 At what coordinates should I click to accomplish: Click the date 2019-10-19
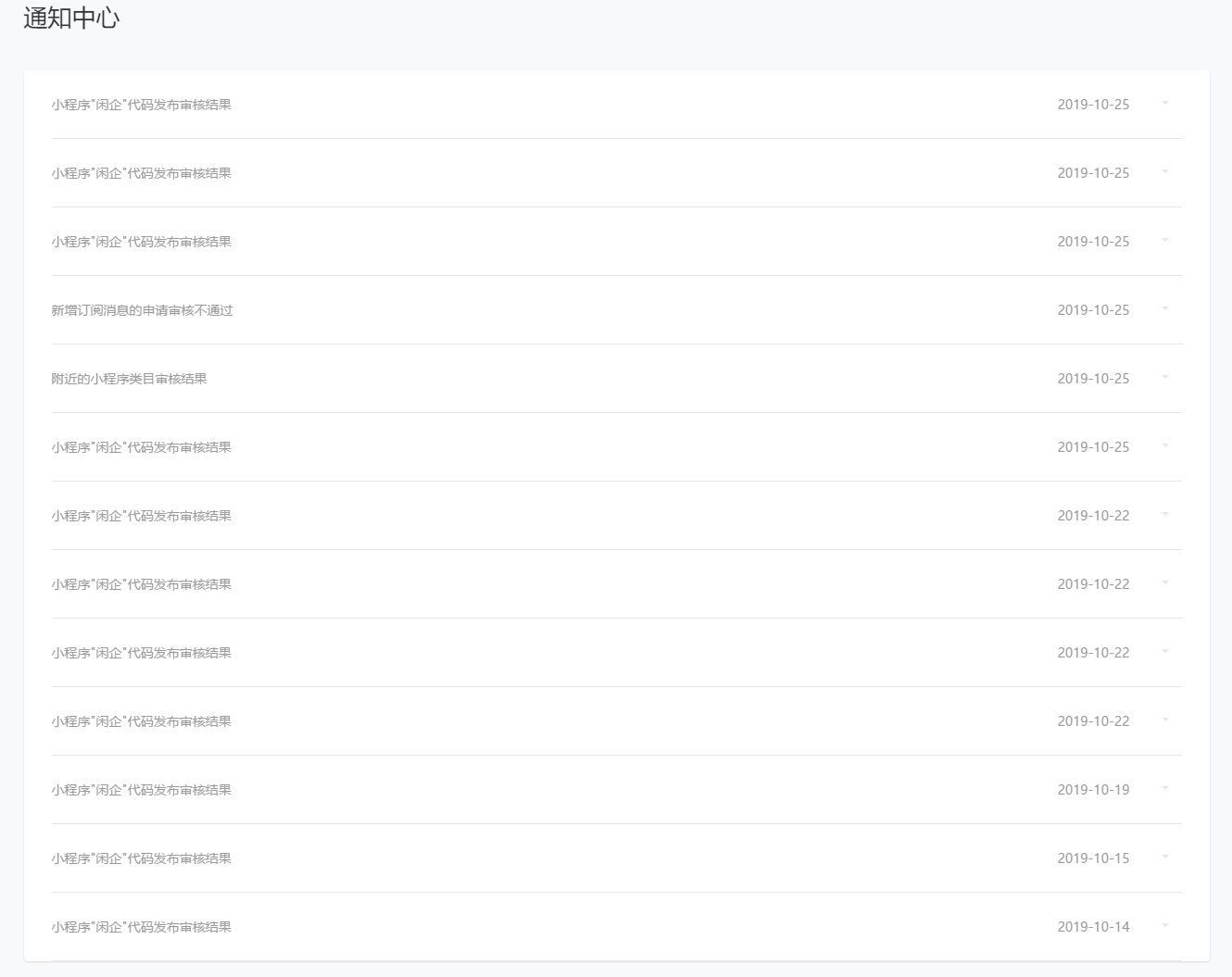tap(1093, 790)
